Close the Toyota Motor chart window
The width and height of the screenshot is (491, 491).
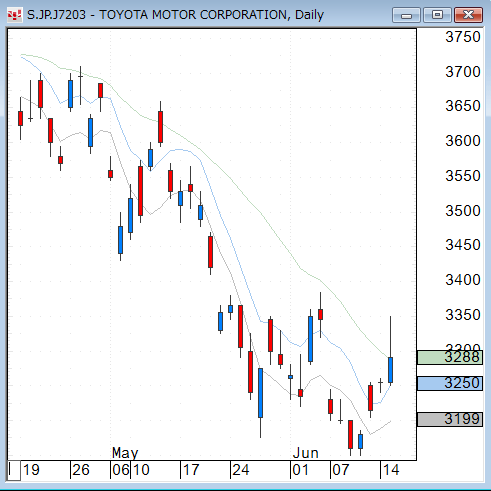click(x=469, y=15)
